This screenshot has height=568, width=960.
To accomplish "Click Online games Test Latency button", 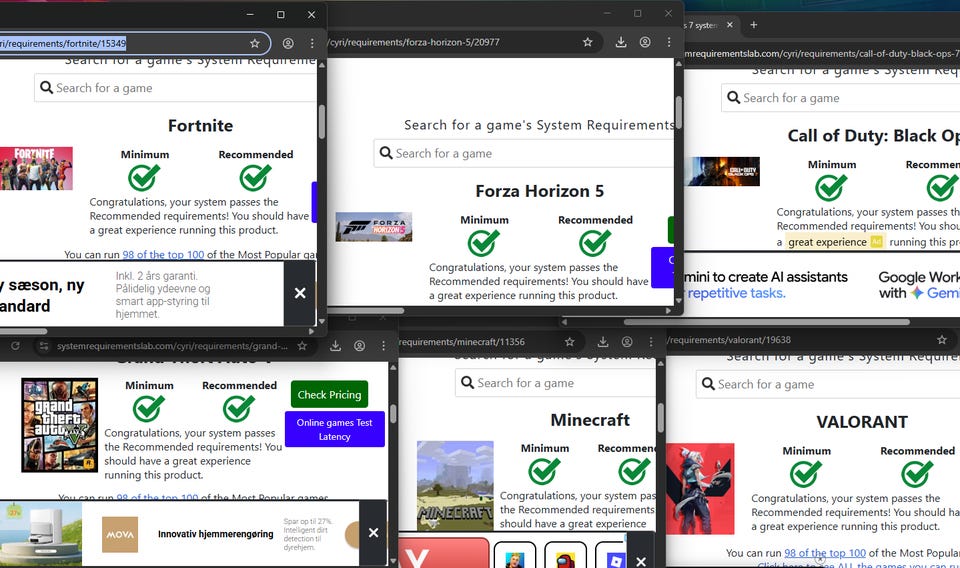I will click(334, 429).
